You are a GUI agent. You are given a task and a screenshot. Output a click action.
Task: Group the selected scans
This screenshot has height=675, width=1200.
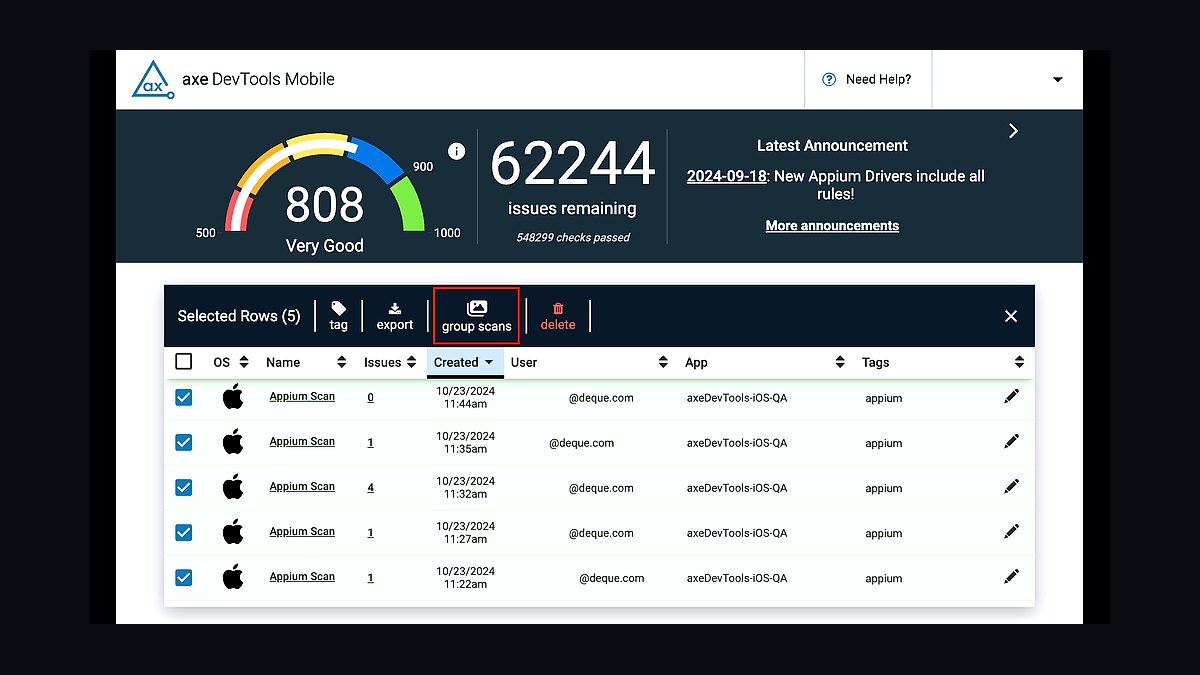pyautogui.click(x=476, y=316)
